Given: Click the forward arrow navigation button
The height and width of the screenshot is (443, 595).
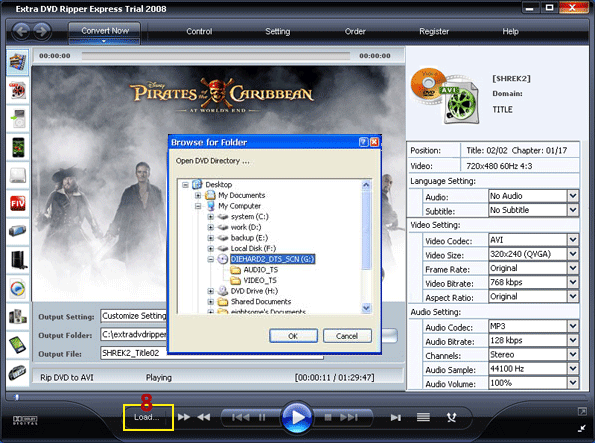Looking at the screenshot, I should click(42, 31).
